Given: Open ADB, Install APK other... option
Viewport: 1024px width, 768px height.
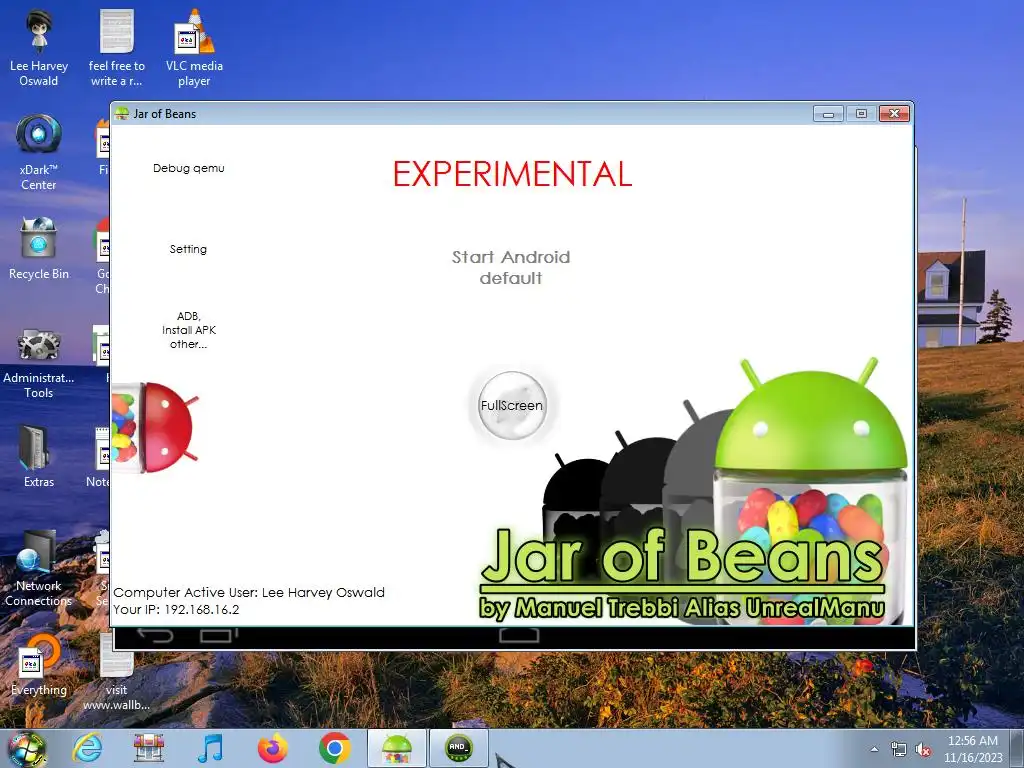Looking at the screenshot, I should [x=189, y=330].
